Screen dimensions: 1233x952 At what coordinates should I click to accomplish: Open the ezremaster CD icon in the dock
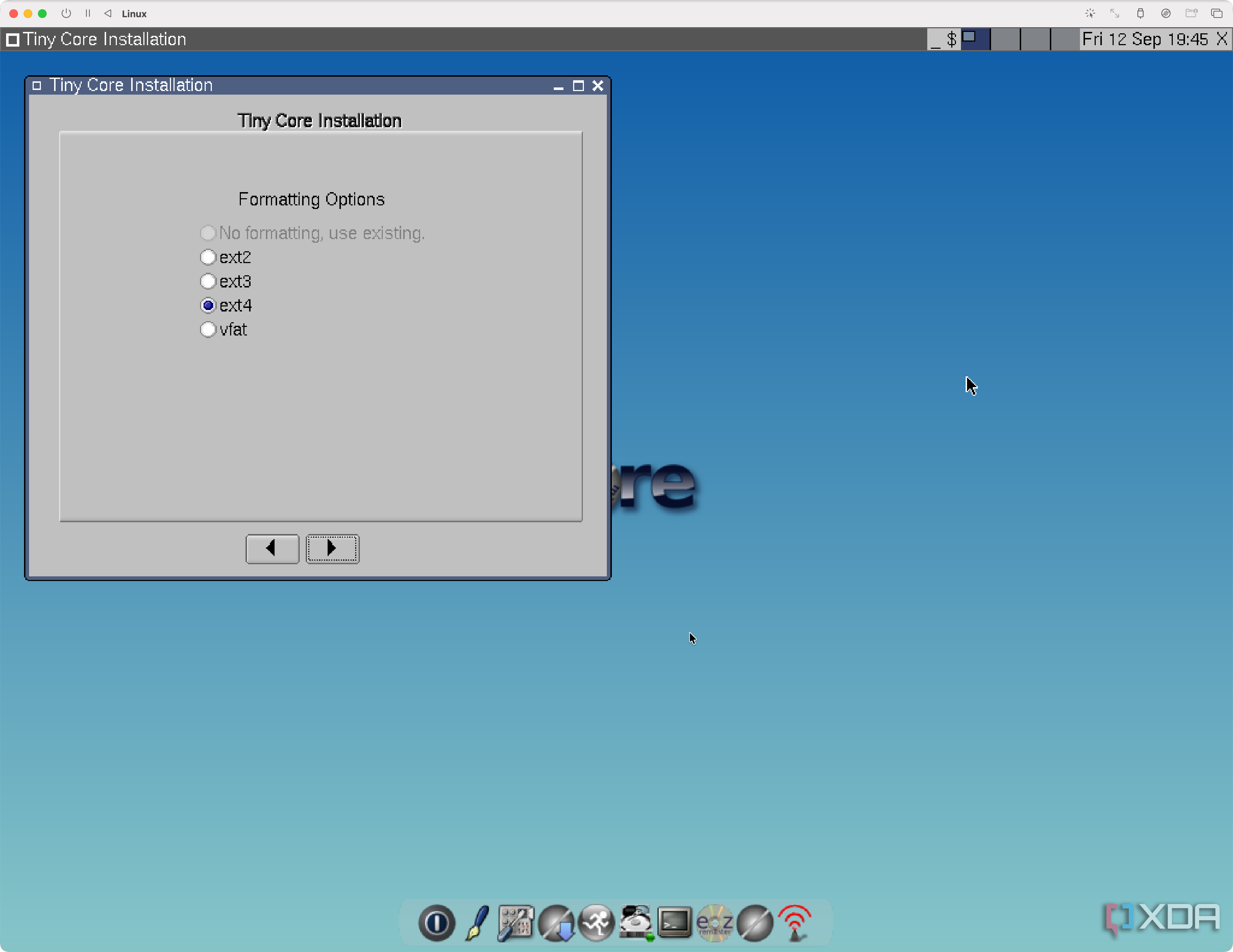point(715,923)
